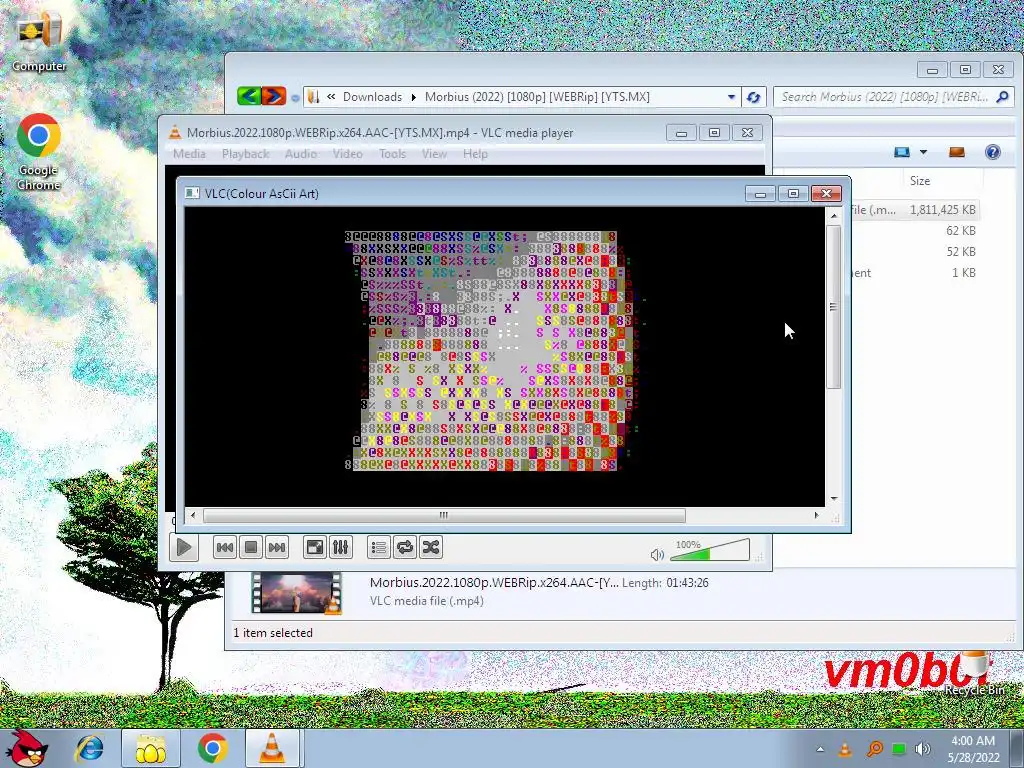Go to previous media in VLC

pyautogui.click(x=225, y=547)
